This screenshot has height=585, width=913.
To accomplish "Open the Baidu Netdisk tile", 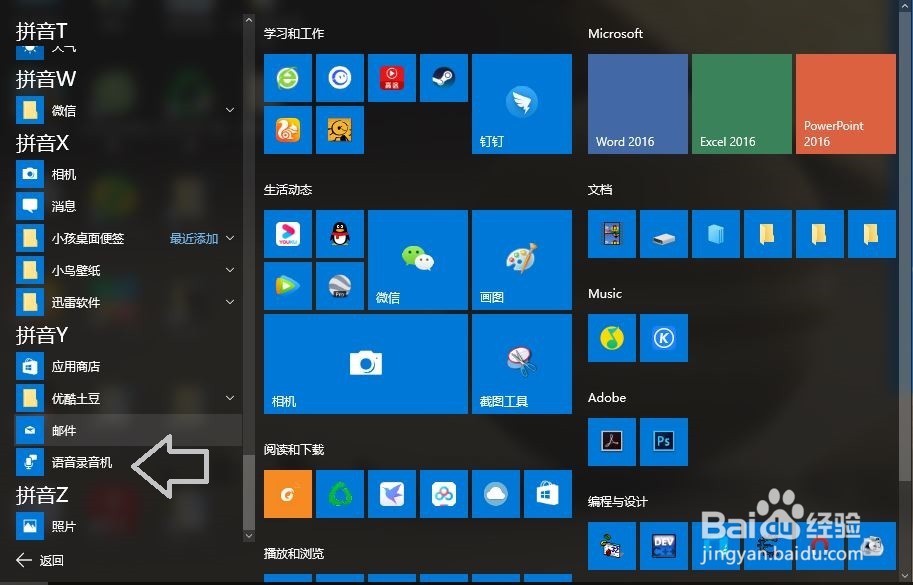I will (444, 494).
